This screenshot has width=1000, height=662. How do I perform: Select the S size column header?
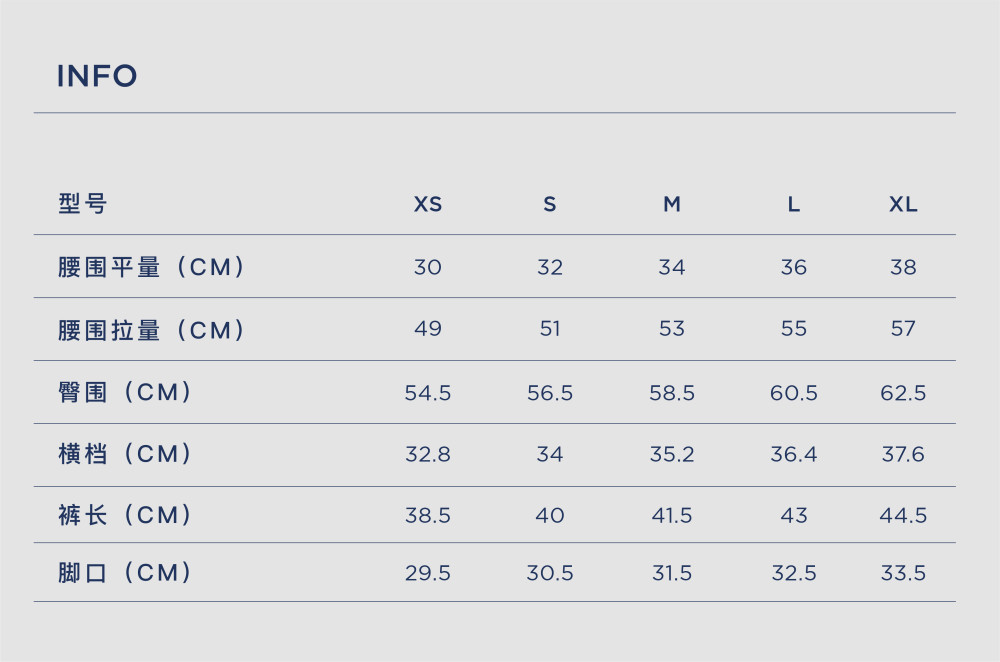click(x=550, y=204)
